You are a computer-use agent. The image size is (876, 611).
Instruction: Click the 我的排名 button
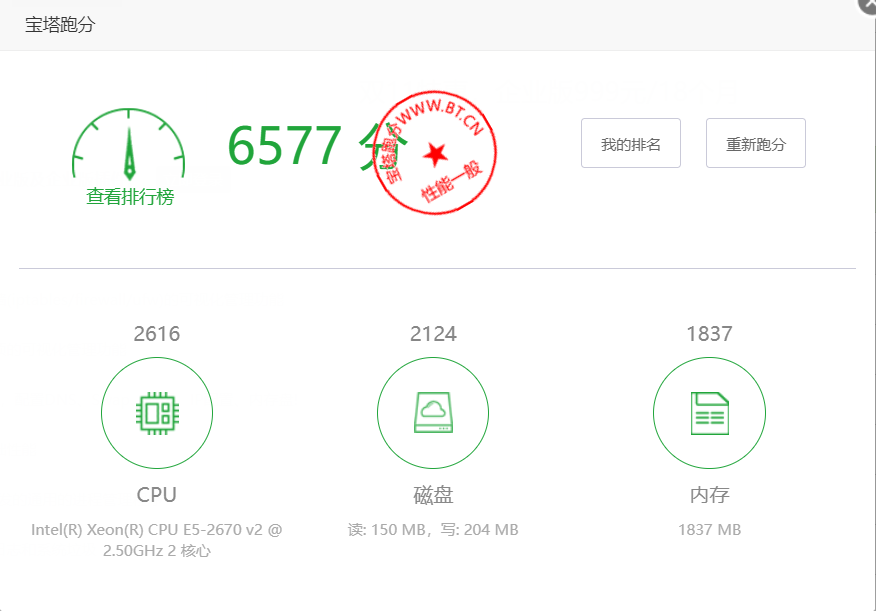630,144
